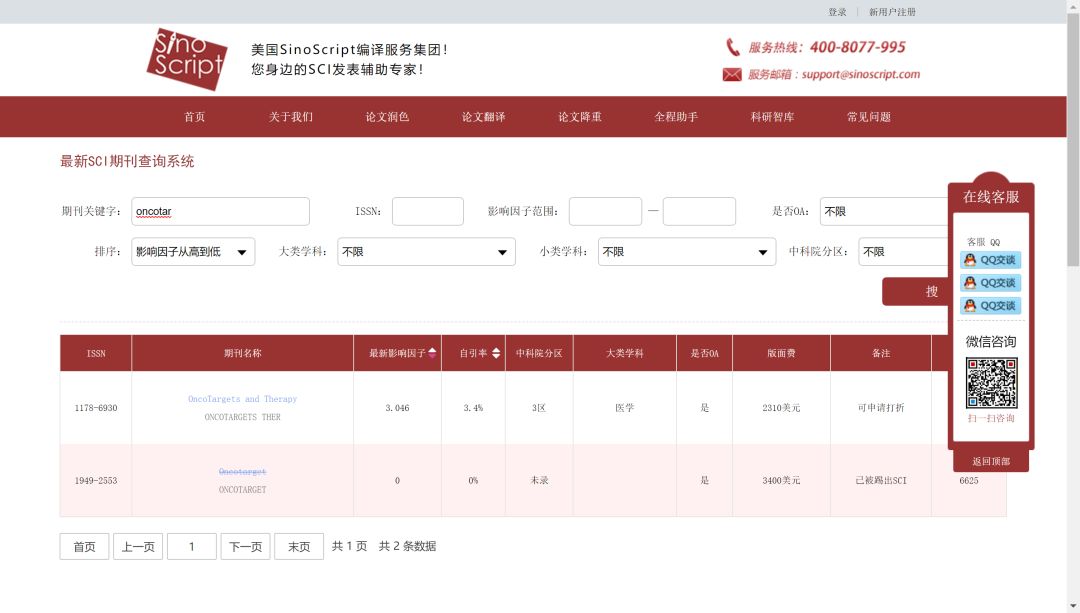Click the sort arrows on 自引率 column

[x=495, y=352]
